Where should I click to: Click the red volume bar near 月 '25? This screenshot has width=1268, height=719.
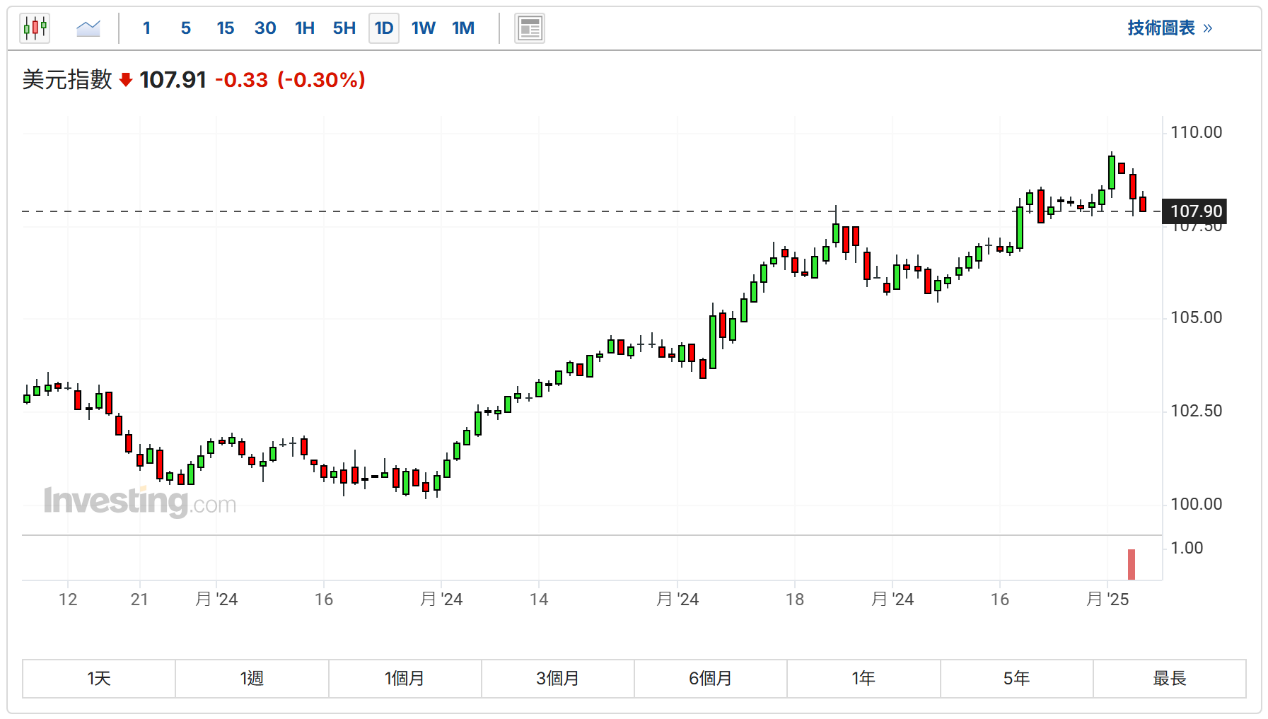[1132, 564]
